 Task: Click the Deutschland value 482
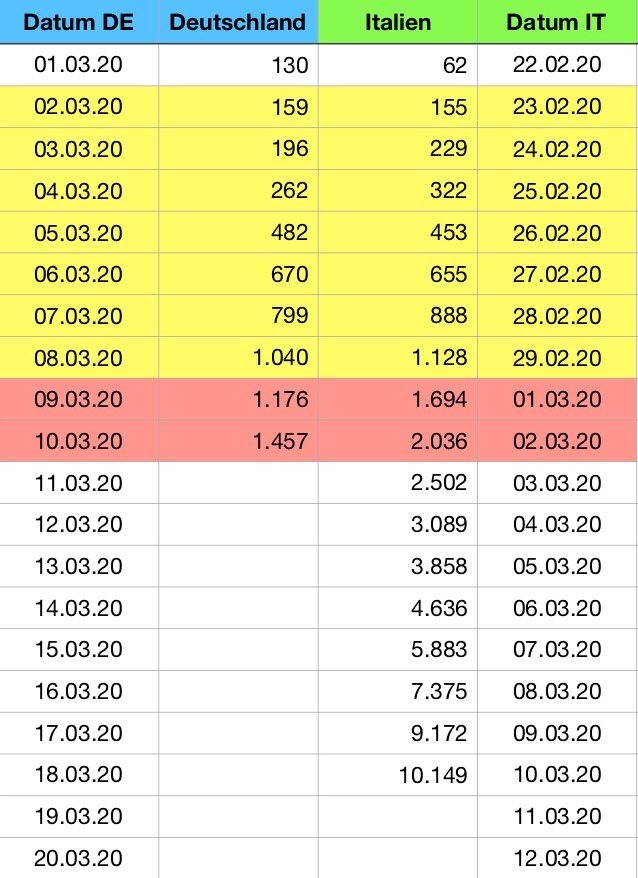[x=238, y=232]
